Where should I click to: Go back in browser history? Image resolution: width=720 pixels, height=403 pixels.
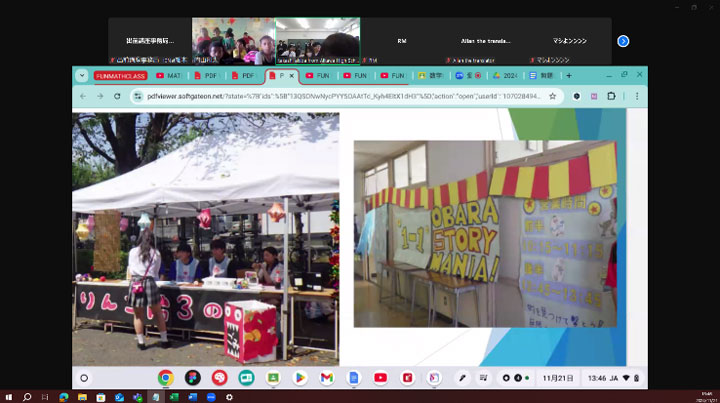[x=83, y=96]
